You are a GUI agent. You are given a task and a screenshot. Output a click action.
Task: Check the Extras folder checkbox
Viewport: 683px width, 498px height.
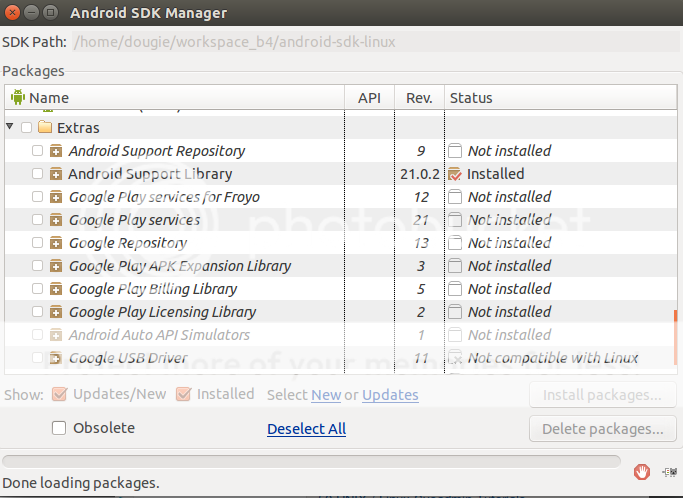pos(26,127)
